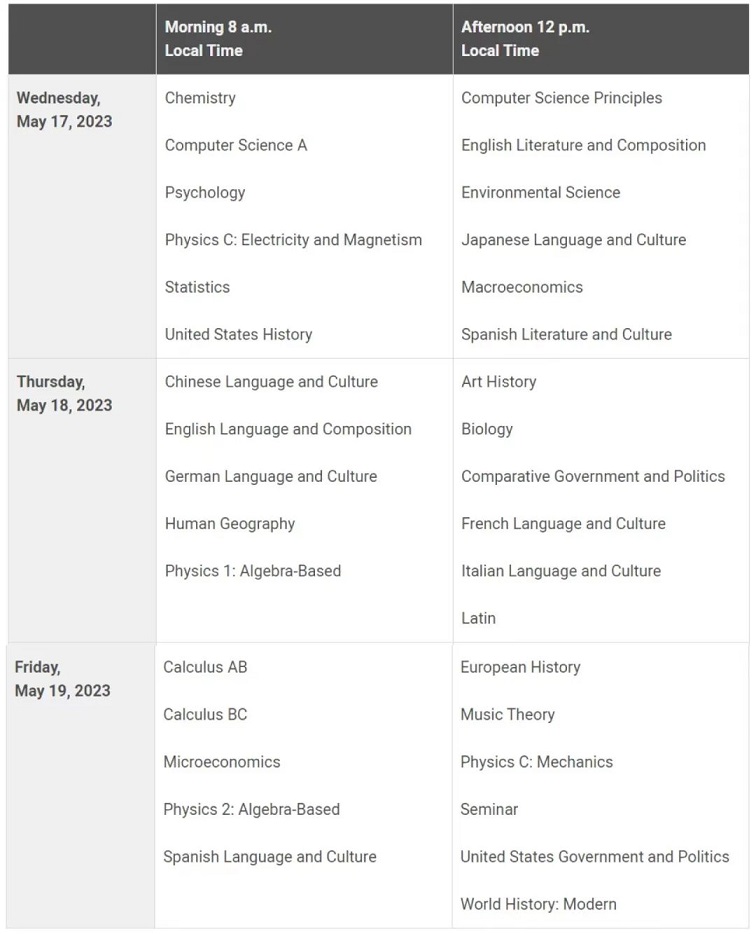Viewport: 756px width, 934px height.
Task: Select the Wednesday, May 17, 2023 date cell
Action: pyautogui.click(x=82, y=216)
